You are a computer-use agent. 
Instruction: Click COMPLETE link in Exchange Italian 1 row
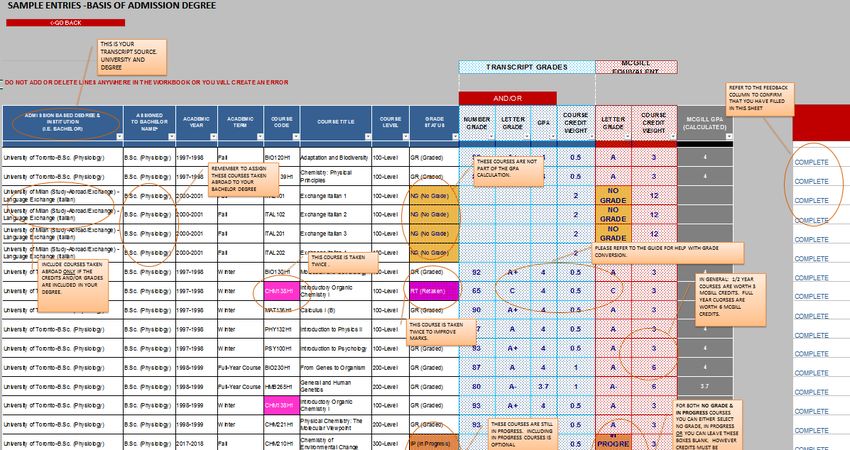(x=812, y=201)
